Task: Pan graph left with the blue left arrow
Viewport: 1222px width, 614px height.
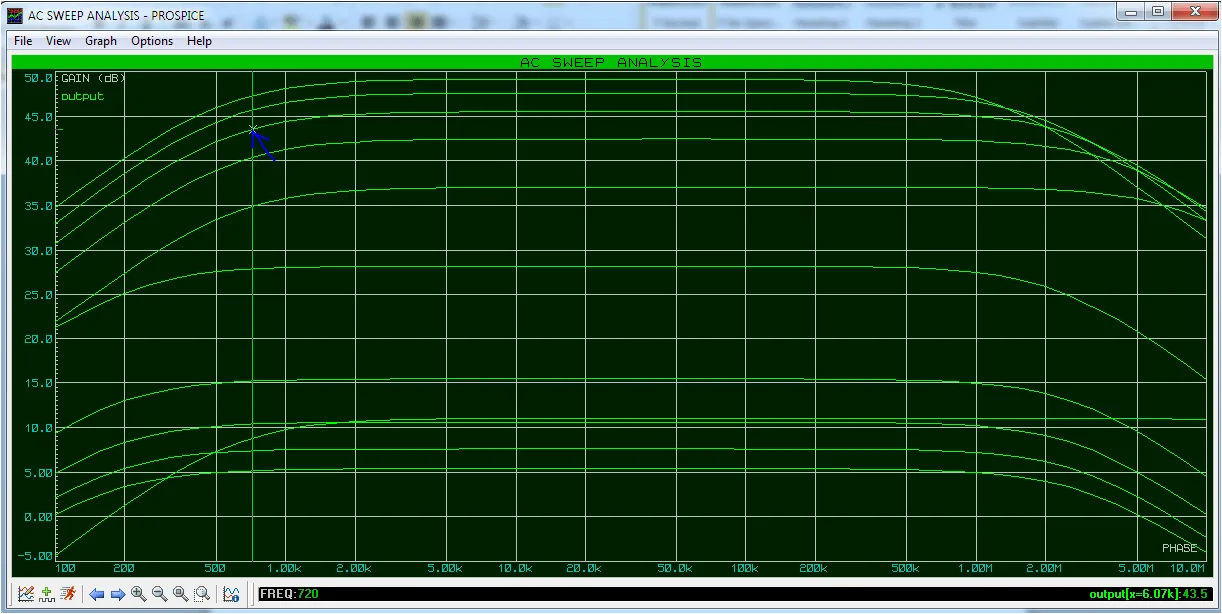Action: [97, 594]
